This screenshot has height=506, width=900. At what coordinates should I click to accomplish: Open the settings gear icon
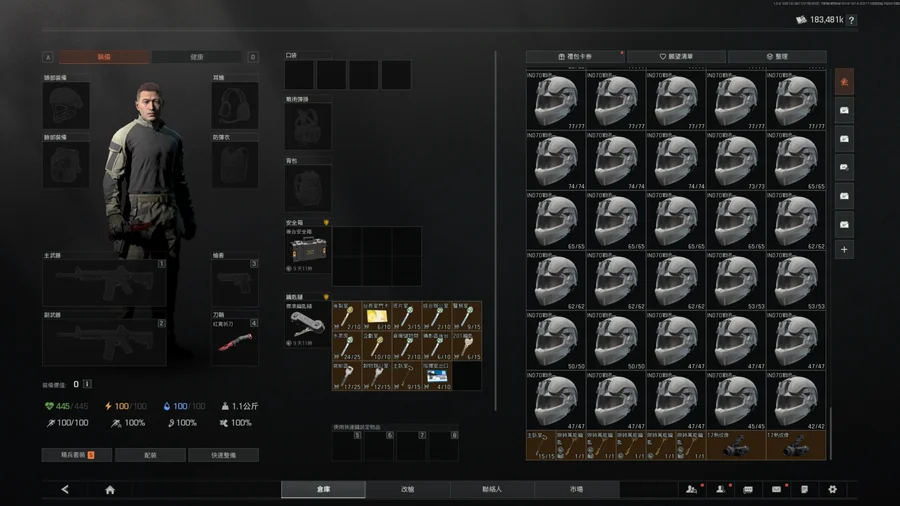[832, 489]
